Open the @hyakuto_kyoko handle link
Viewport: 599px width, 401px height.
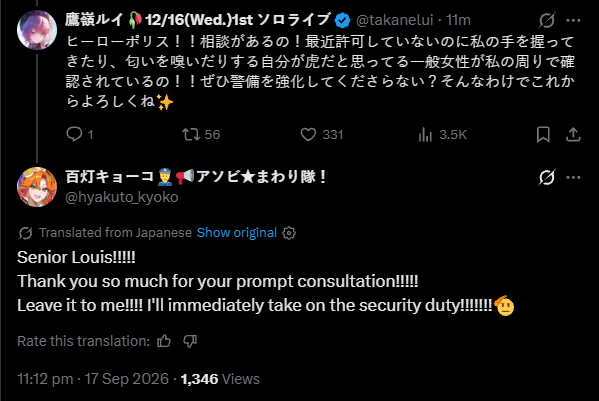[122, 197]
